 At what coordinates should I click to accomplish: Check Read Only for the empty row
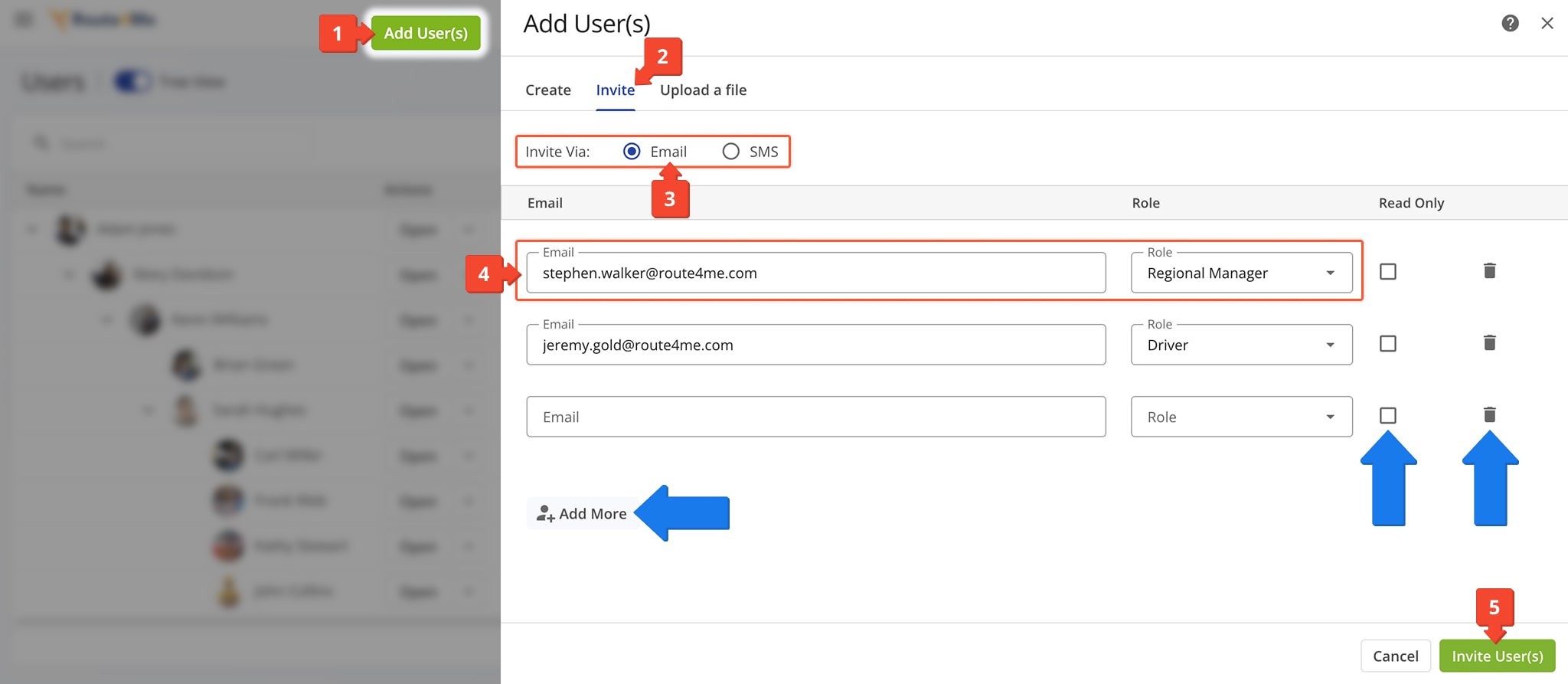[x=1388, y=415]
